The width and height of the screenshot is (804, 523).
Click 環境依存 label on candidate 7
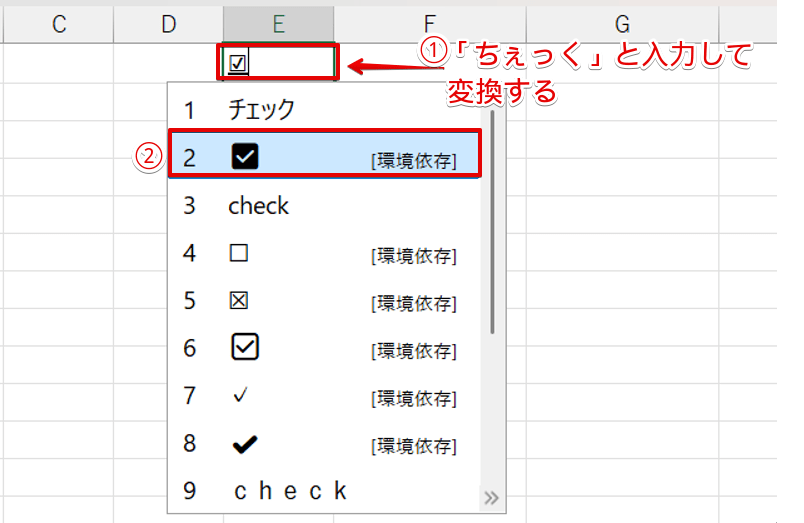(x=414, y=398)
